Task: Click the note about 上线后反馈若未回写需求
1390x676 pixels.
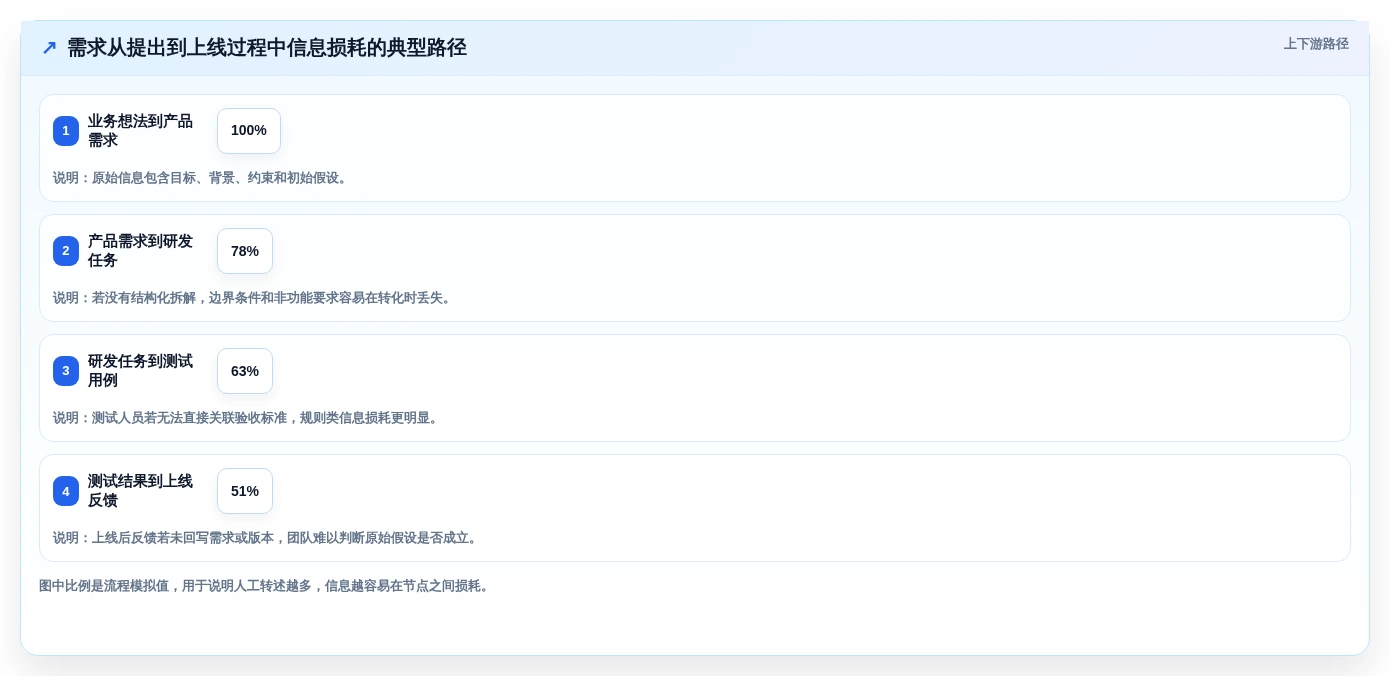Action: click(267, 538)
